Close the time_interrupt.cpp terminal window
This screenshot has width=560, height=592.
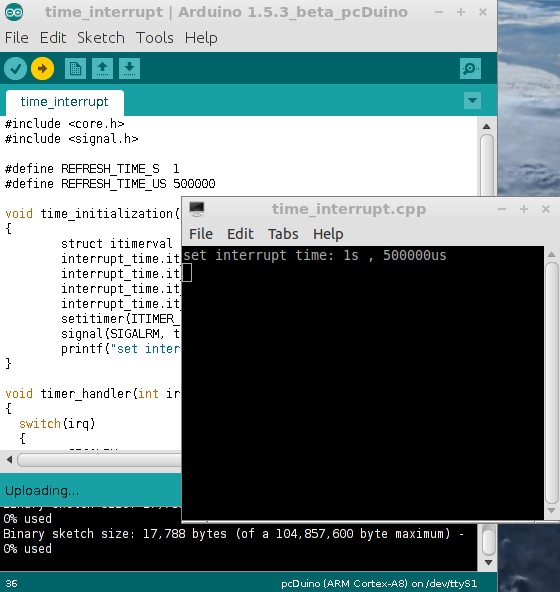point(546,209)
